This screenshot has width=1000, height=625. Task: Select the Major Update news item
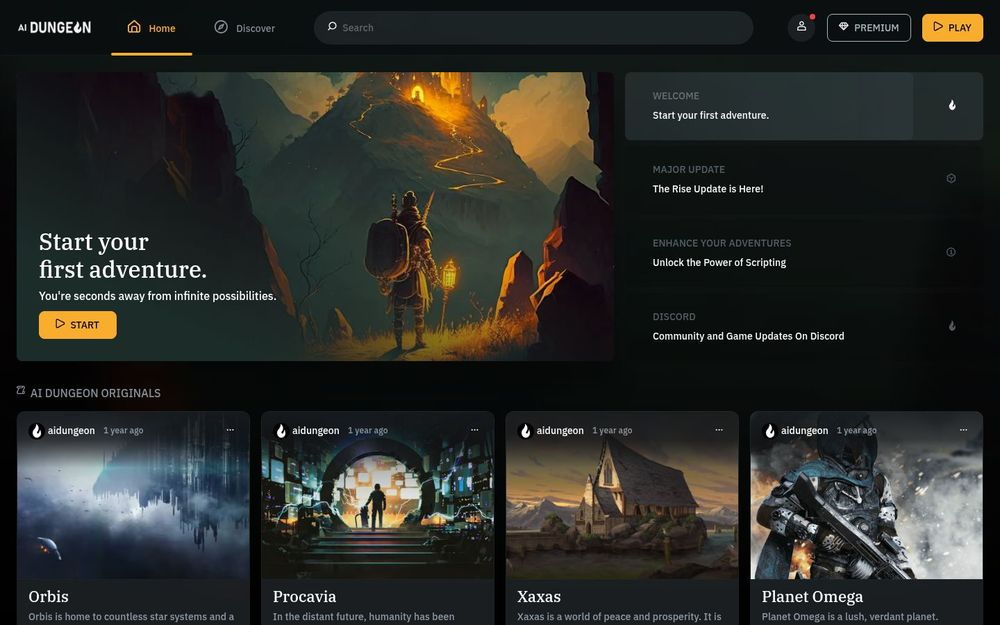pos(804,179)
